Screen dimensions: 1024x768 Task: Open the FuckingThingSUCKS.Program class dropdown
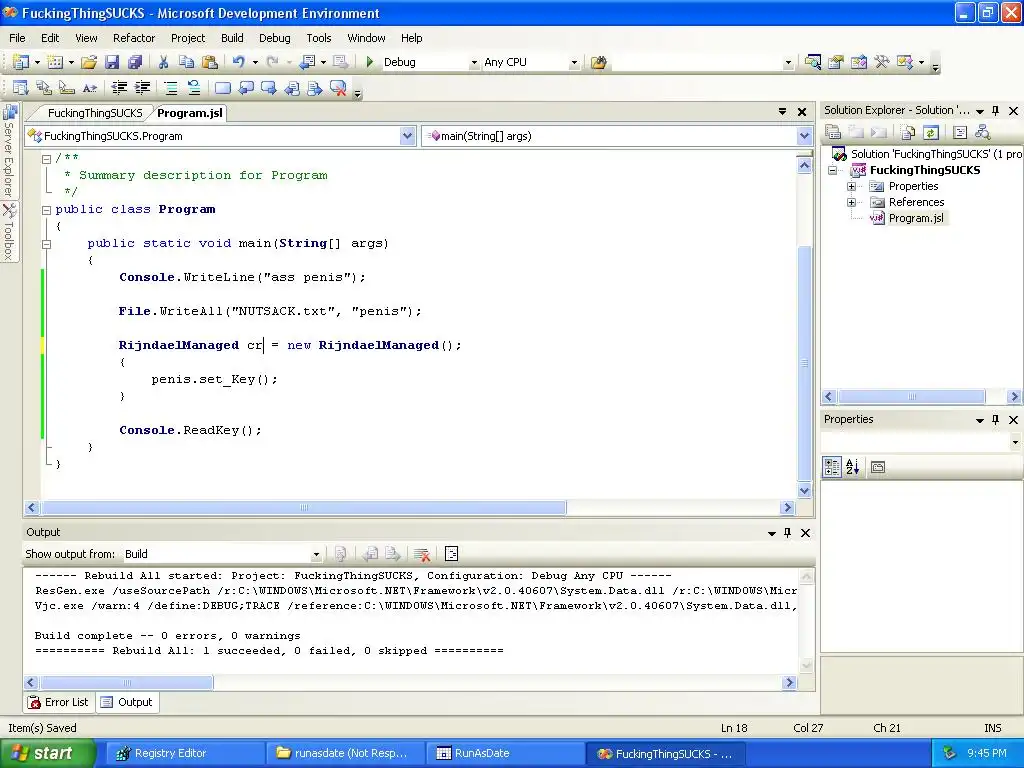[x=408, y=136]
